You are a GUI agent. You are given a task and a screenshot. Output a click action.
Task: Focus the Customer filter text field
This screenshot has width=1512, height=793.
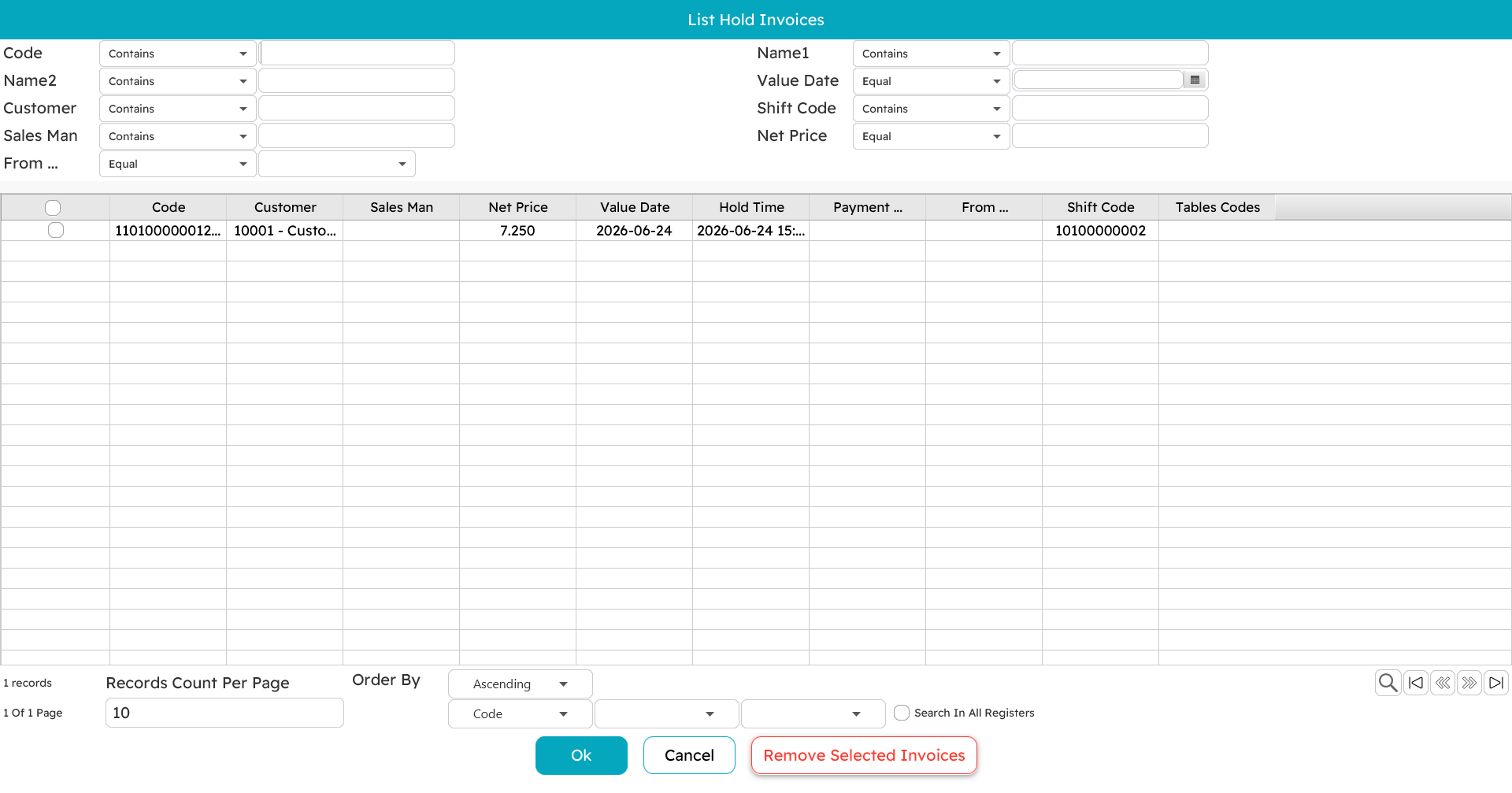coord(357,108)
